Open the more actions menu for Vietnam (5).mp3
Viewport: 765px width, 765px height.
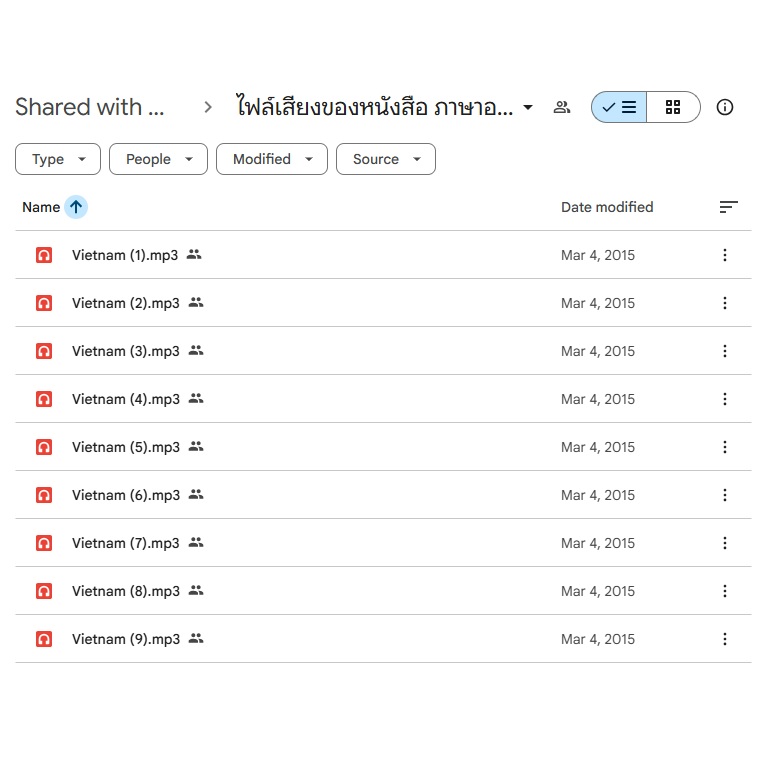[x=725, y=447]
